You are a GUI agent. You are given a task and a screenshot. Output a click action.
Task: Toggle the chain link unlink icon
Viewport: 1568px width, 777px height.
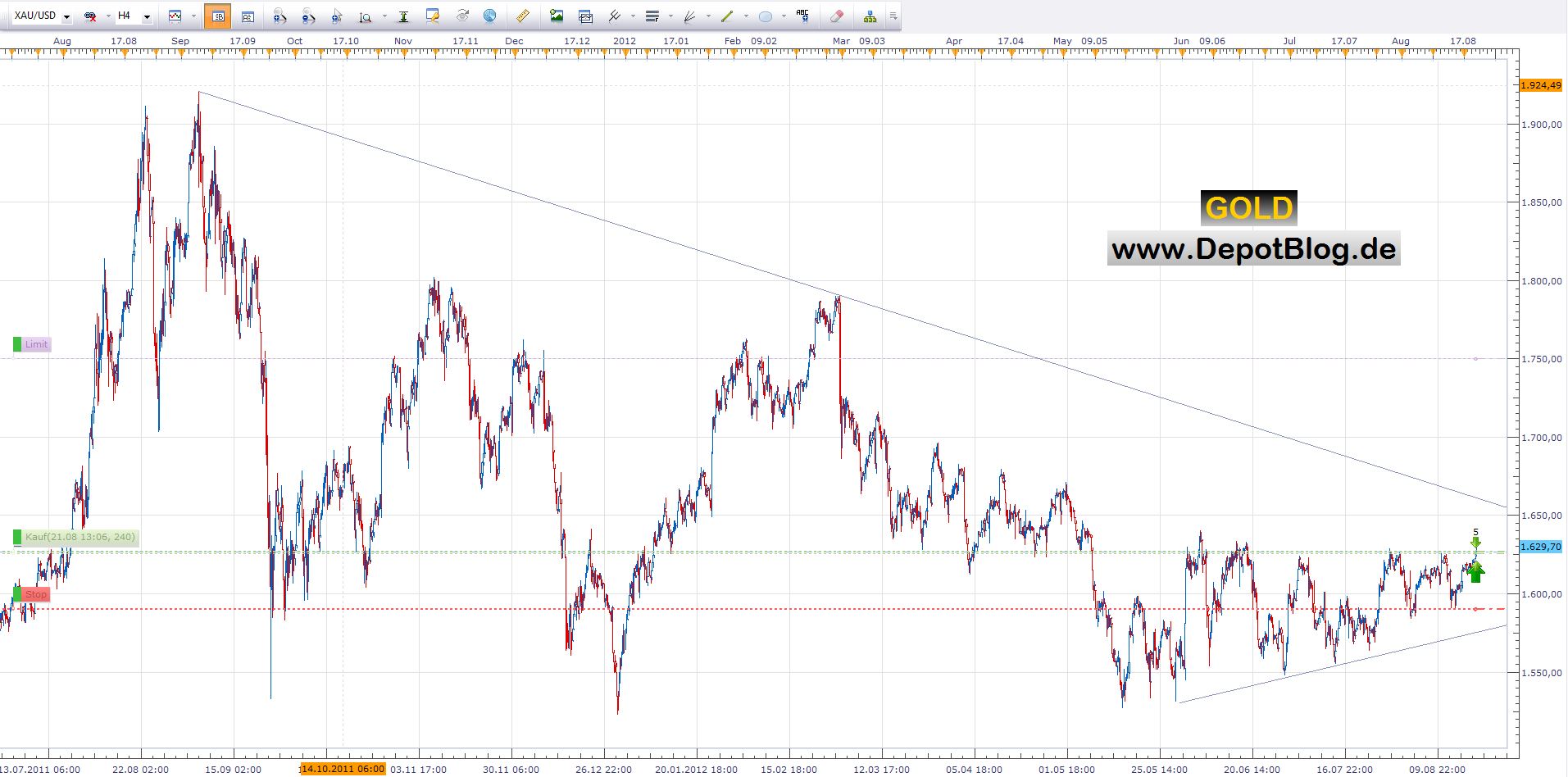pos(91,16)
